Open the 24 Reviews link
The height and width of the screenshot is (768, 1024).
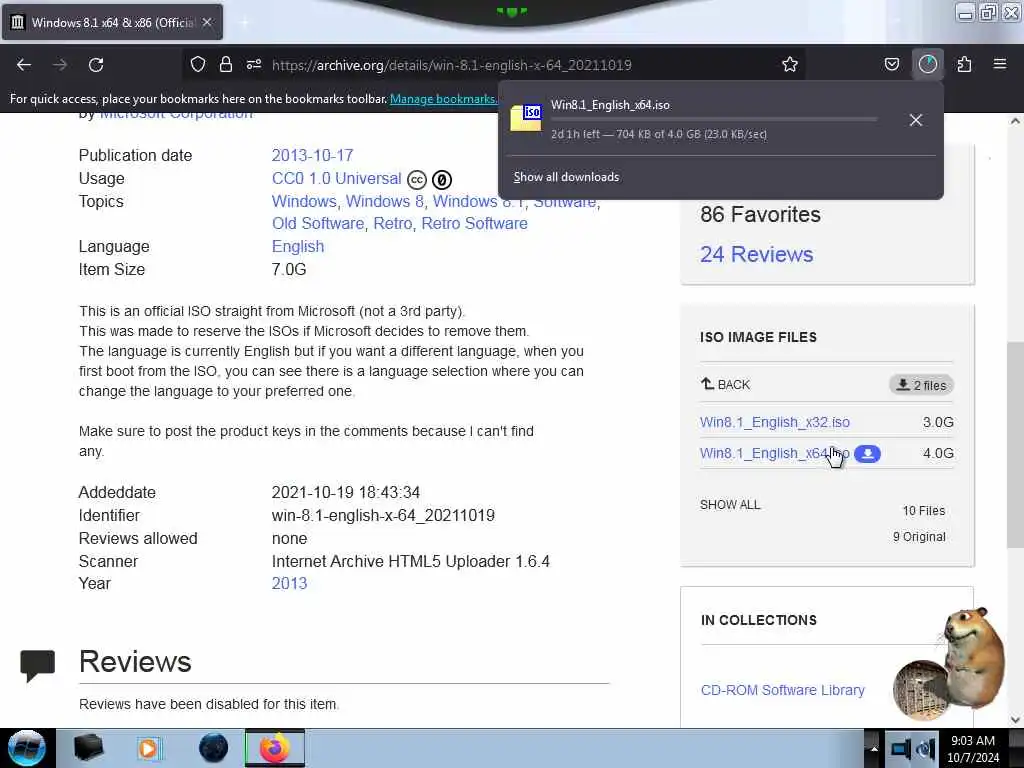point(756,254)
